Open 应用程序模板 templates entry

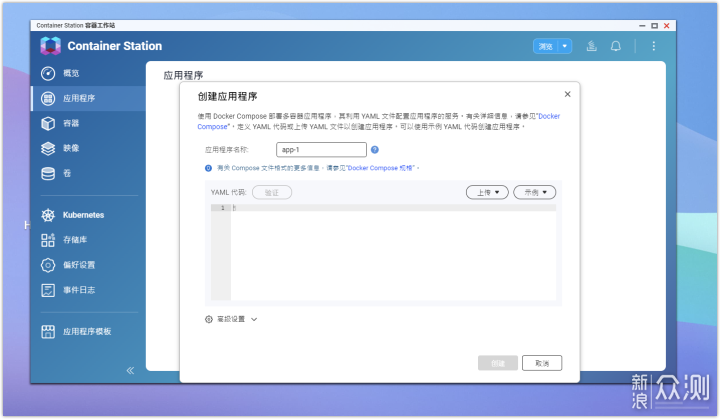(88, 331)
